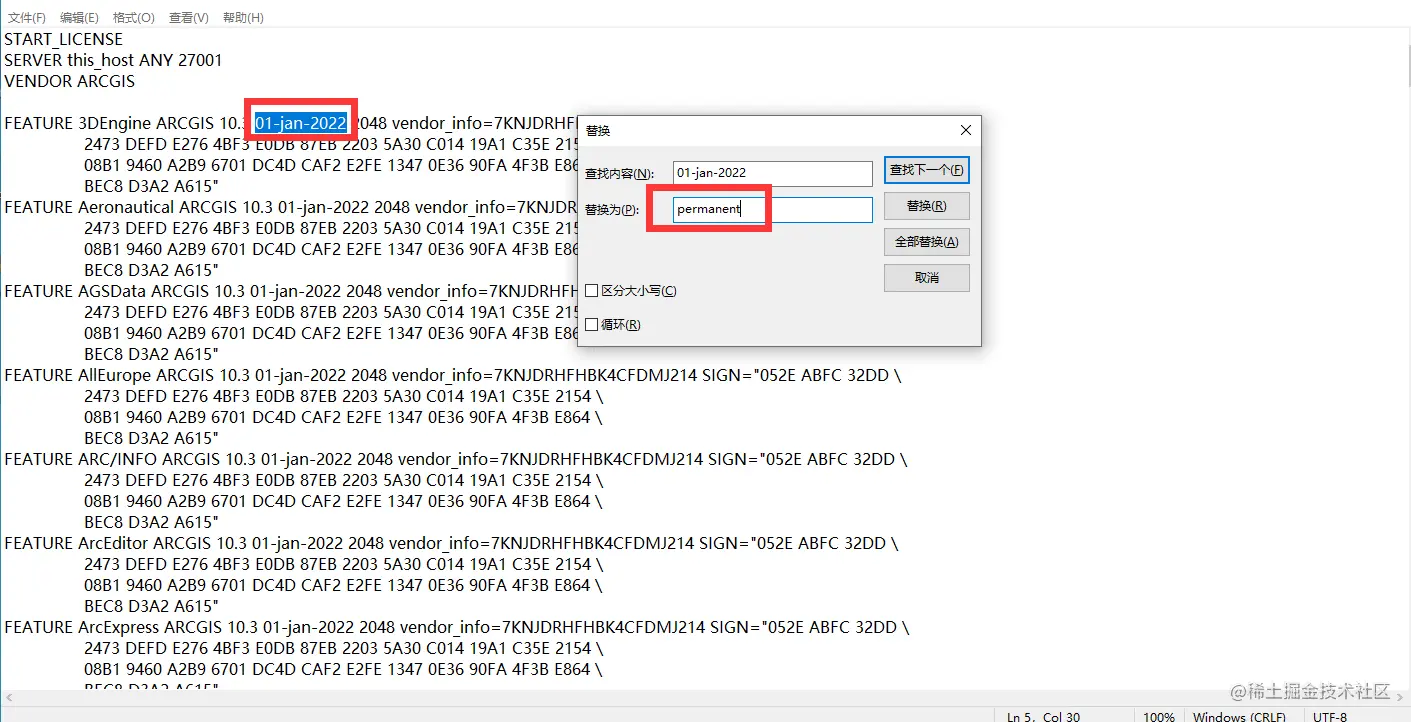
Task: Click the FEATURE AGSData line
Action: 290,291
